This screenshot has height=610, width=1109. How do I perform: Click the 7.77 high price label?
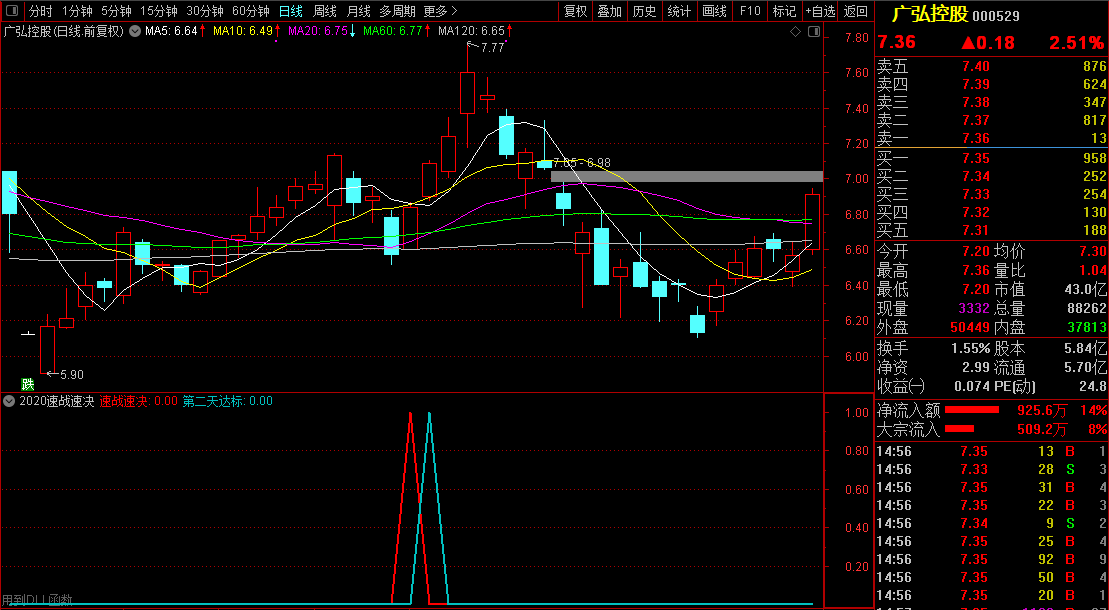tap(492, 47)
